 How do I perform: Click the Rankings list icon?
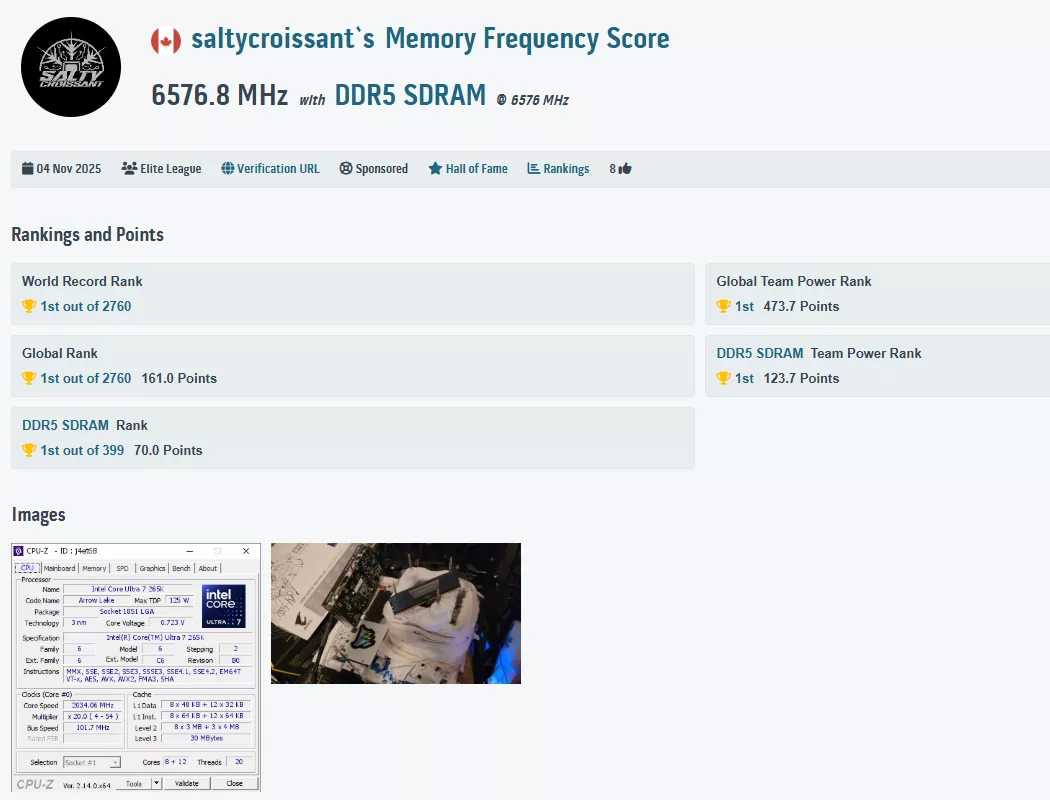click(533, 168)
